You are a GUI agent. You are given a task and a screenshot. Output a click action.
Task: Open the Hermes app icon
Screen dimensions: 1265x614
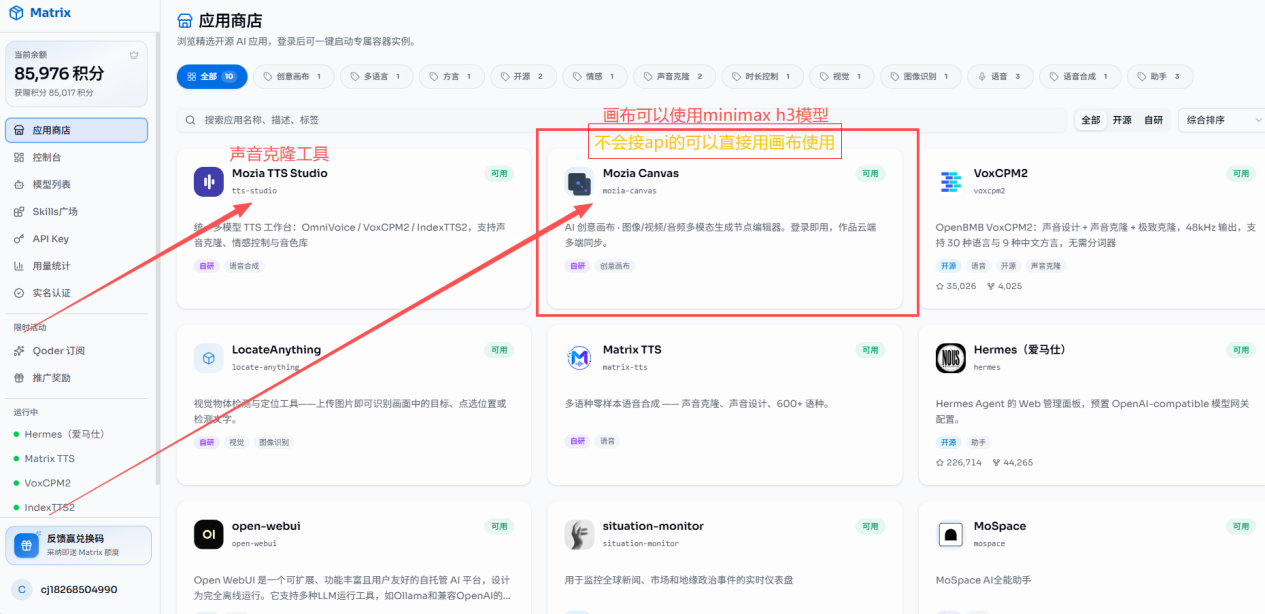pyautogui.click(x=951, y=358)
